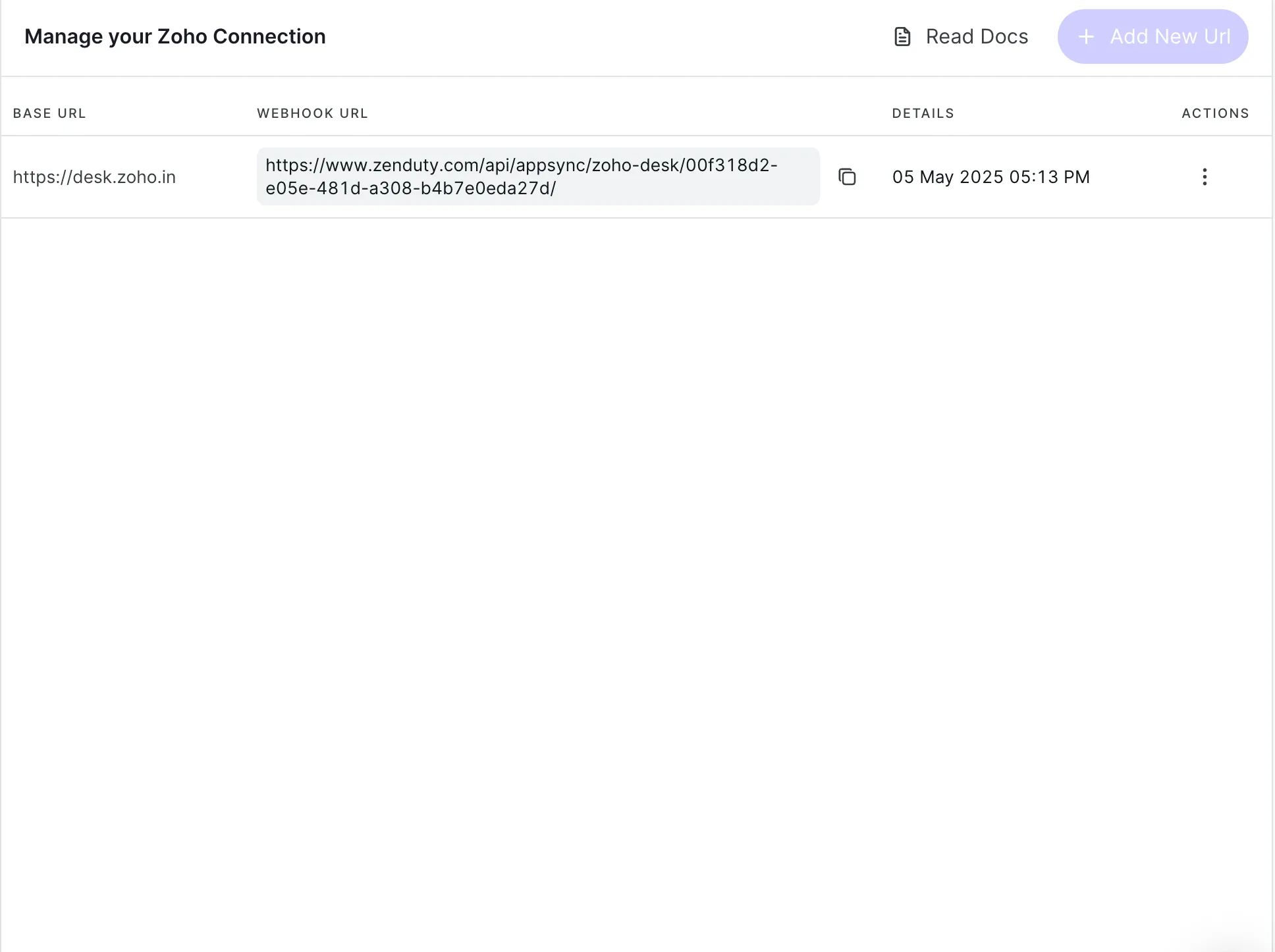Click the zenduty webhook URL text box

[x=537, y=176]
